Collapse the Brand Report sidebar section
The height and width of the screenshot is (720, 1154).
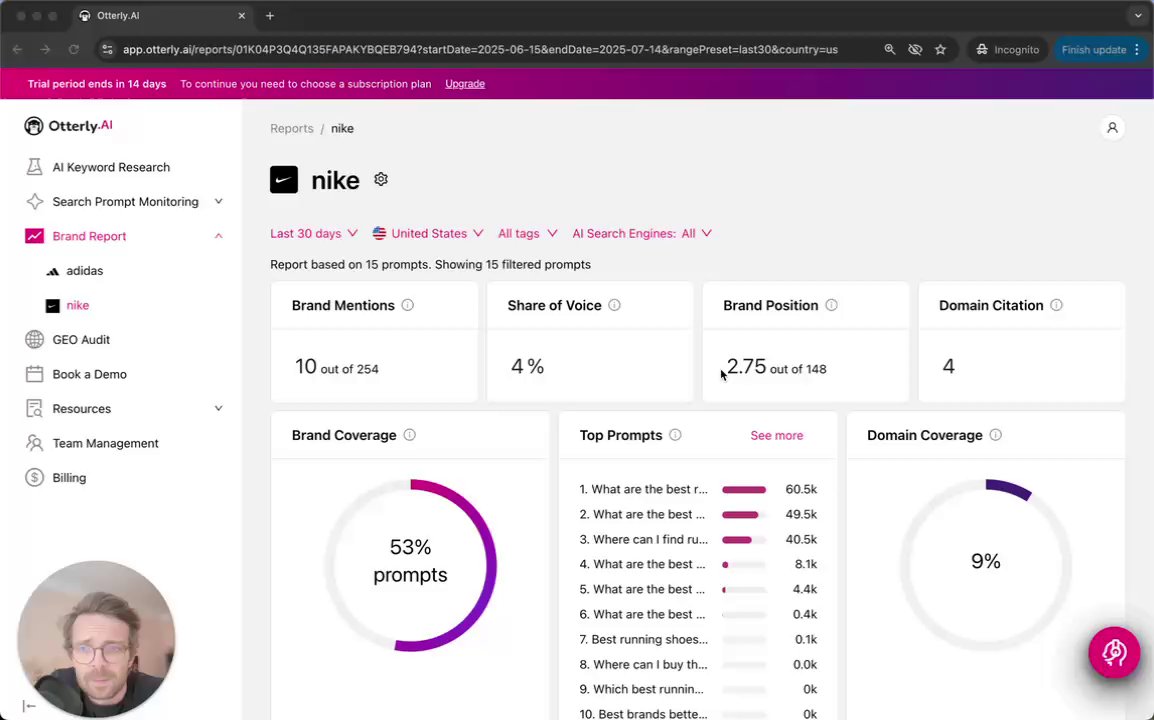click(218, 236)
